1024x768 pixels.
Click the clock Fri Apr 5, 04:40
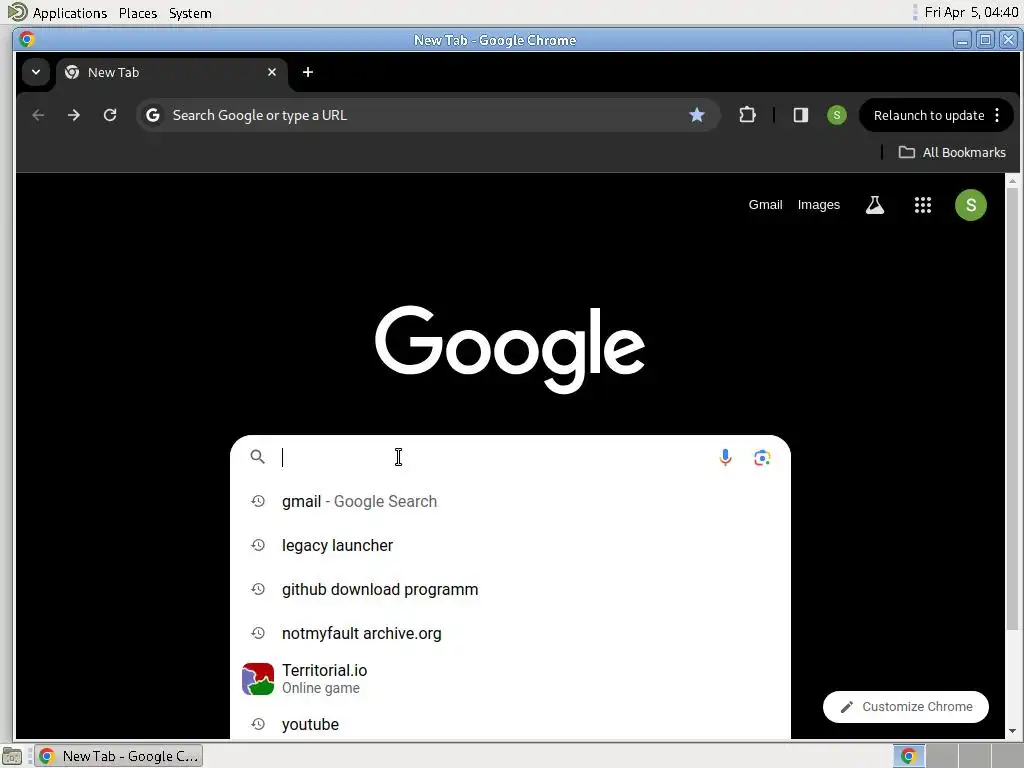(971, 12)
